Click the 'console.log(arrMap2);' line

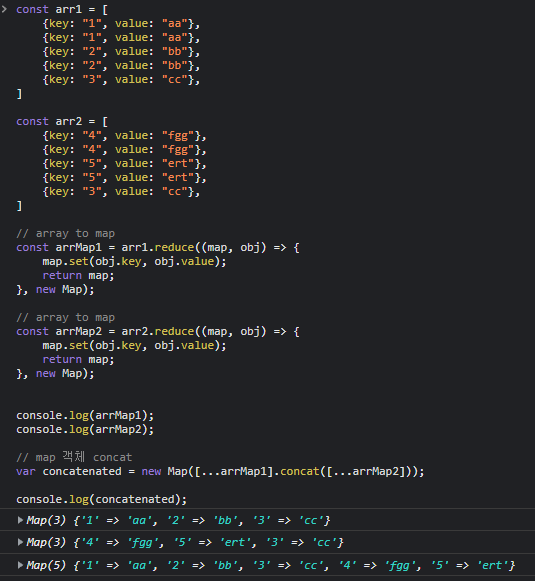pos(85,429)
